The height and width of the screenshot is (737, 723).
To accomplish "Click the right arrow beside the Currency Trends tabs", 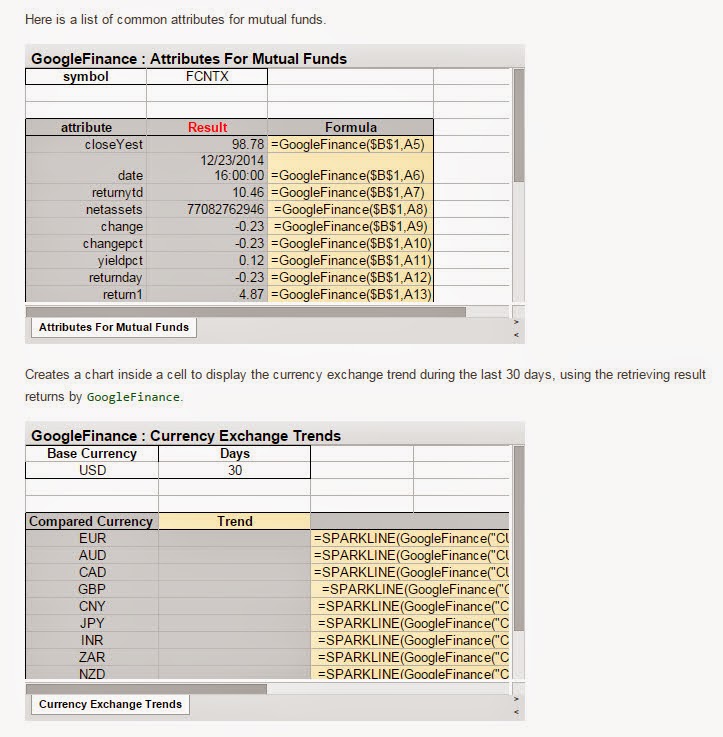I will (x=517, y=699).
